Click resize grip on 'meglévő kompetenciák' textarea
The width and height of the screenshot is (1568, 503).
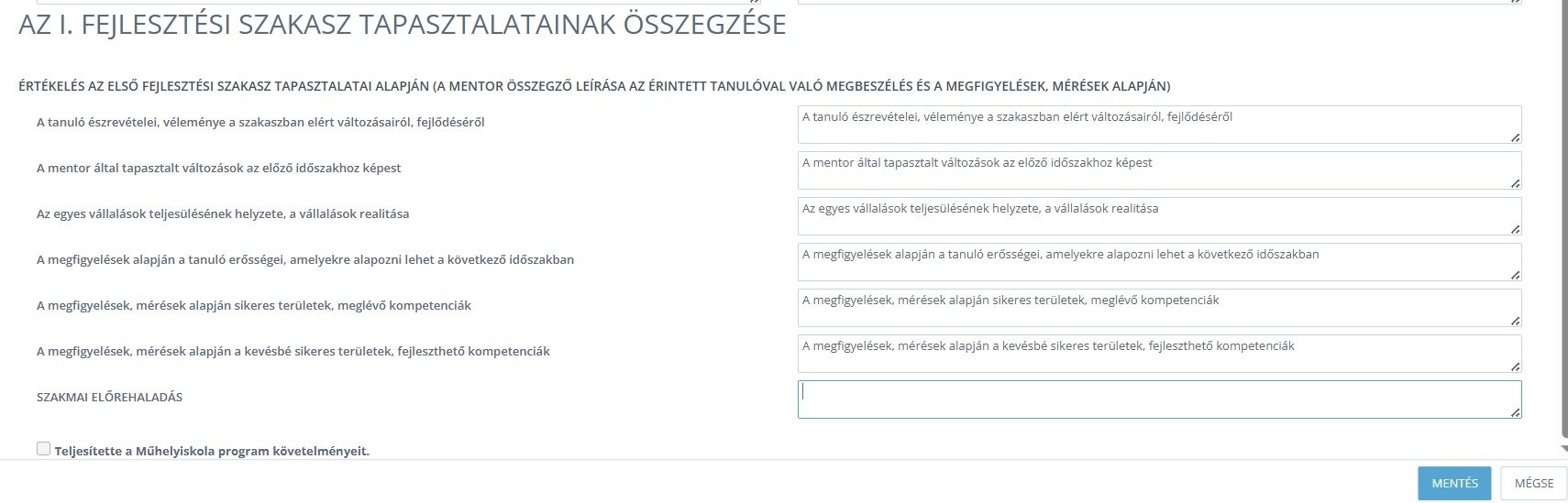point(1515,321)
